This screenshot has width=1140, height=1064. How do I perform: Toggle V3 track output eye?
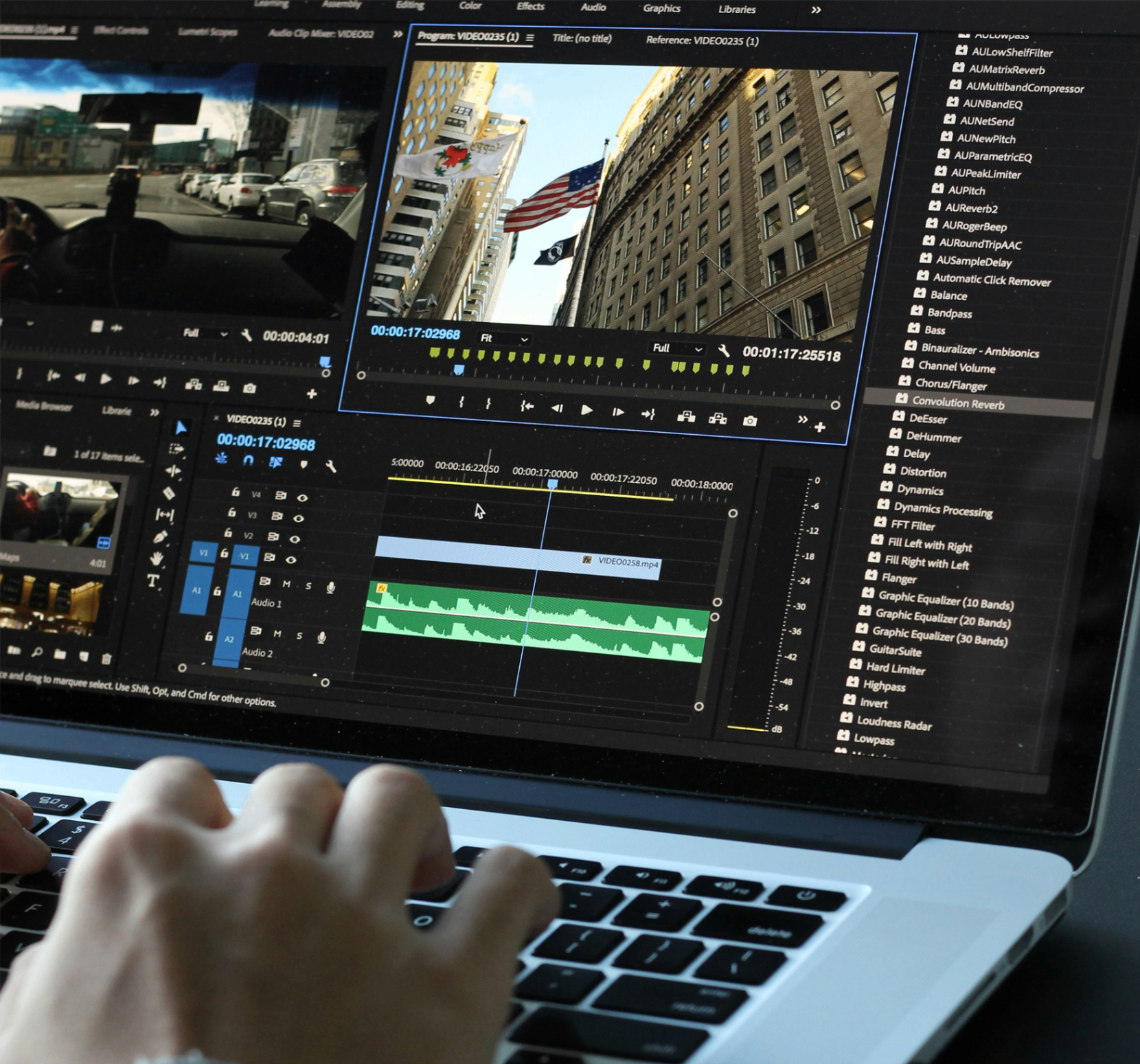[x=299, y=518]
